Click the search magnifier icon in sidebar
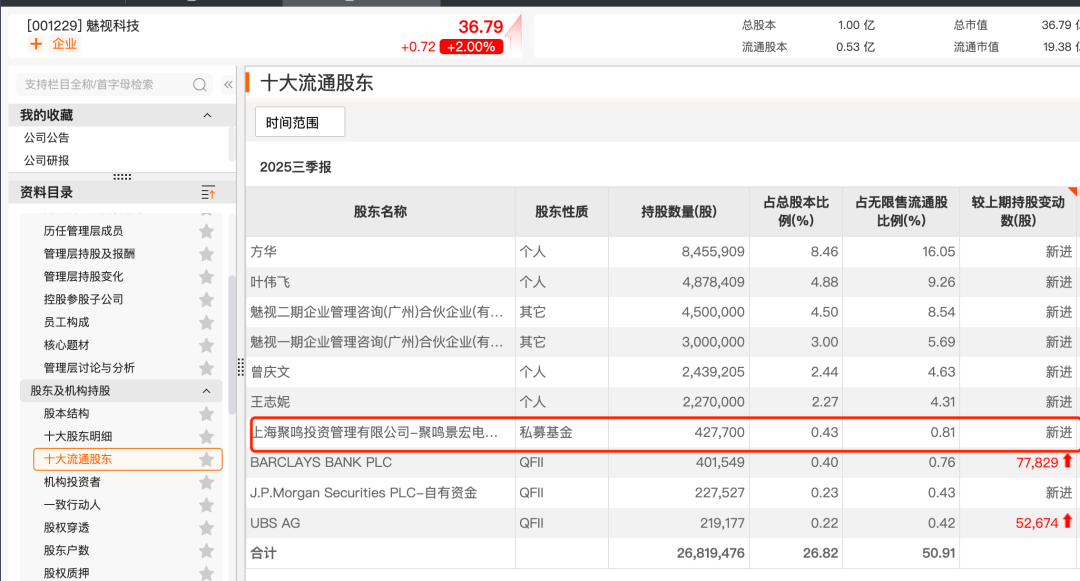This screenshot has height=581, width=1080. click(199, 85)
